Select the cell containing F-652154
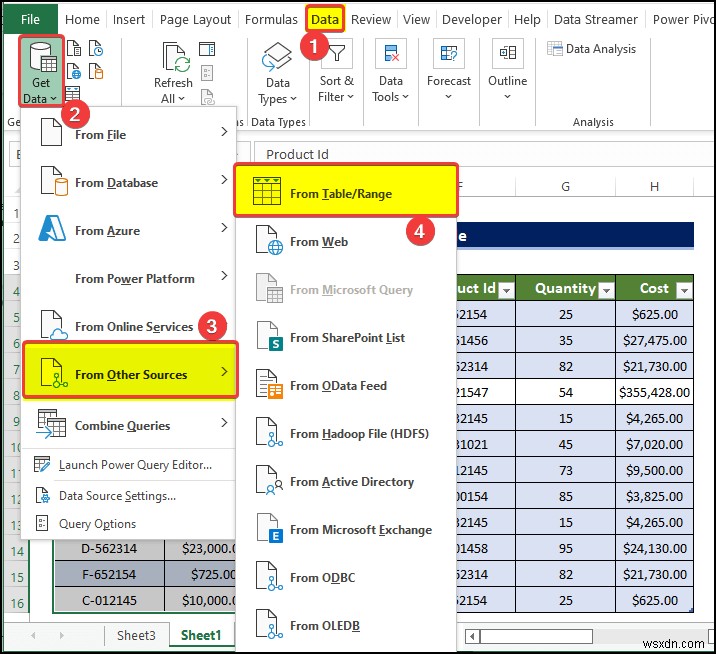 tap(109, 574)
